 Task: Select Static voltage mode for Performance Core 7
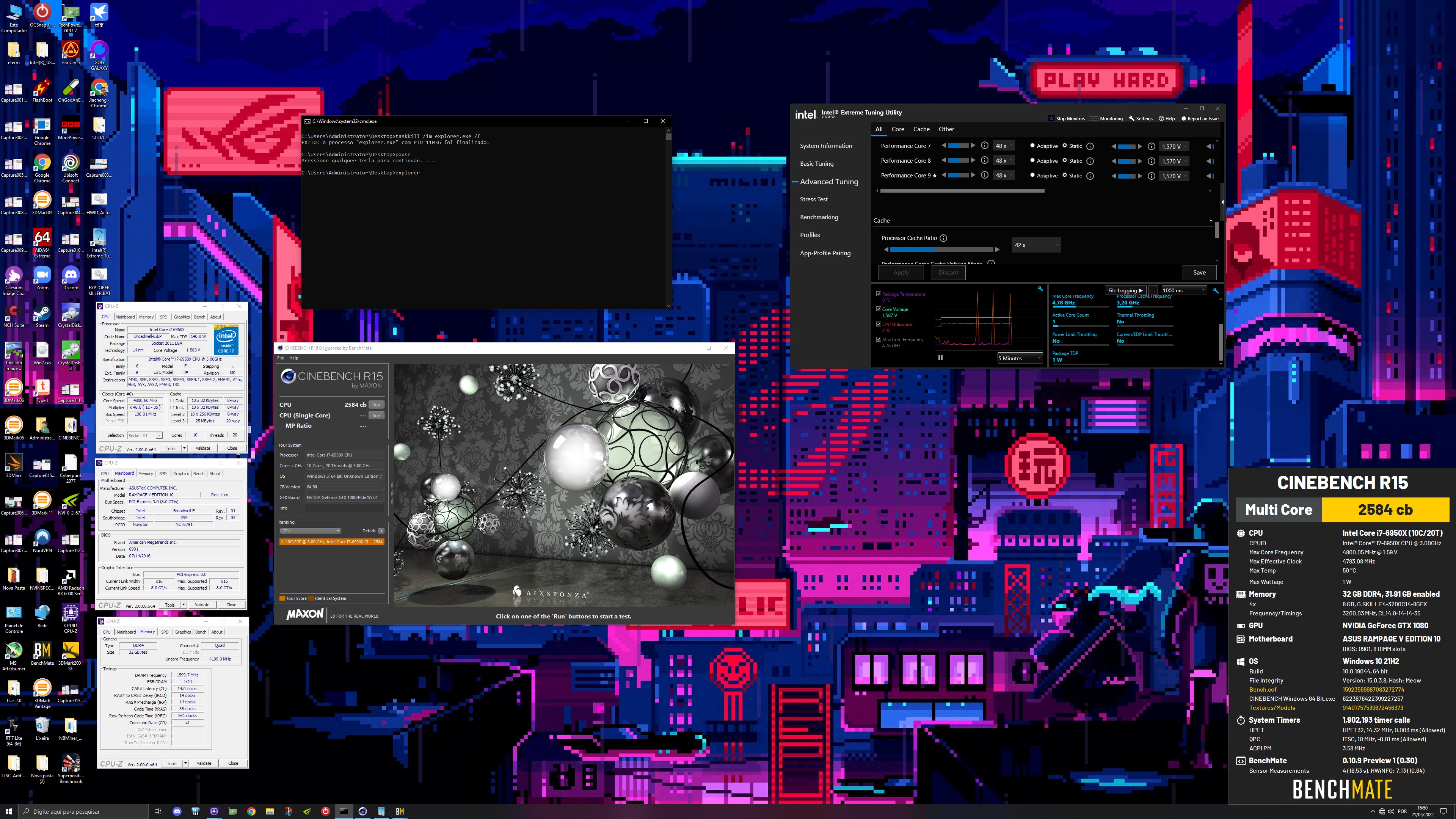point(1065,146)
